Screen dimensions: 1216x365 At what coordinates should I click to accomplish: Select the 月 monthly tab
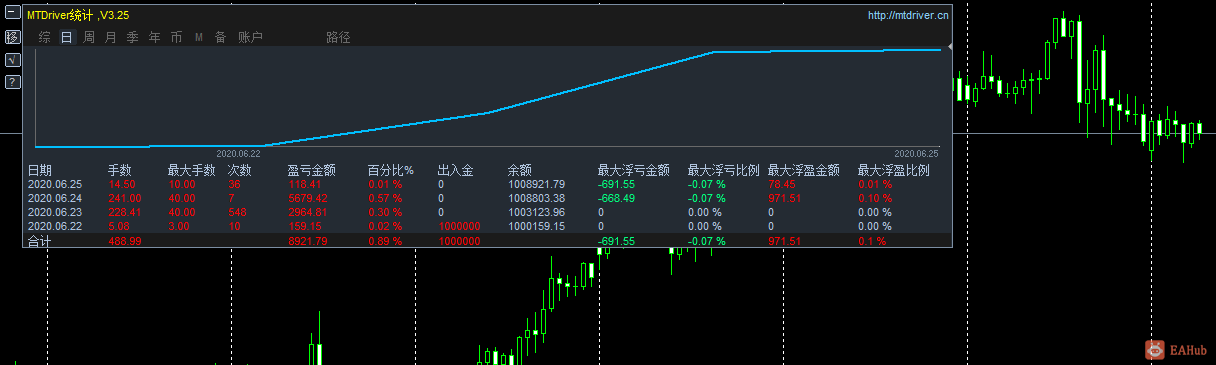pos(110,37)
